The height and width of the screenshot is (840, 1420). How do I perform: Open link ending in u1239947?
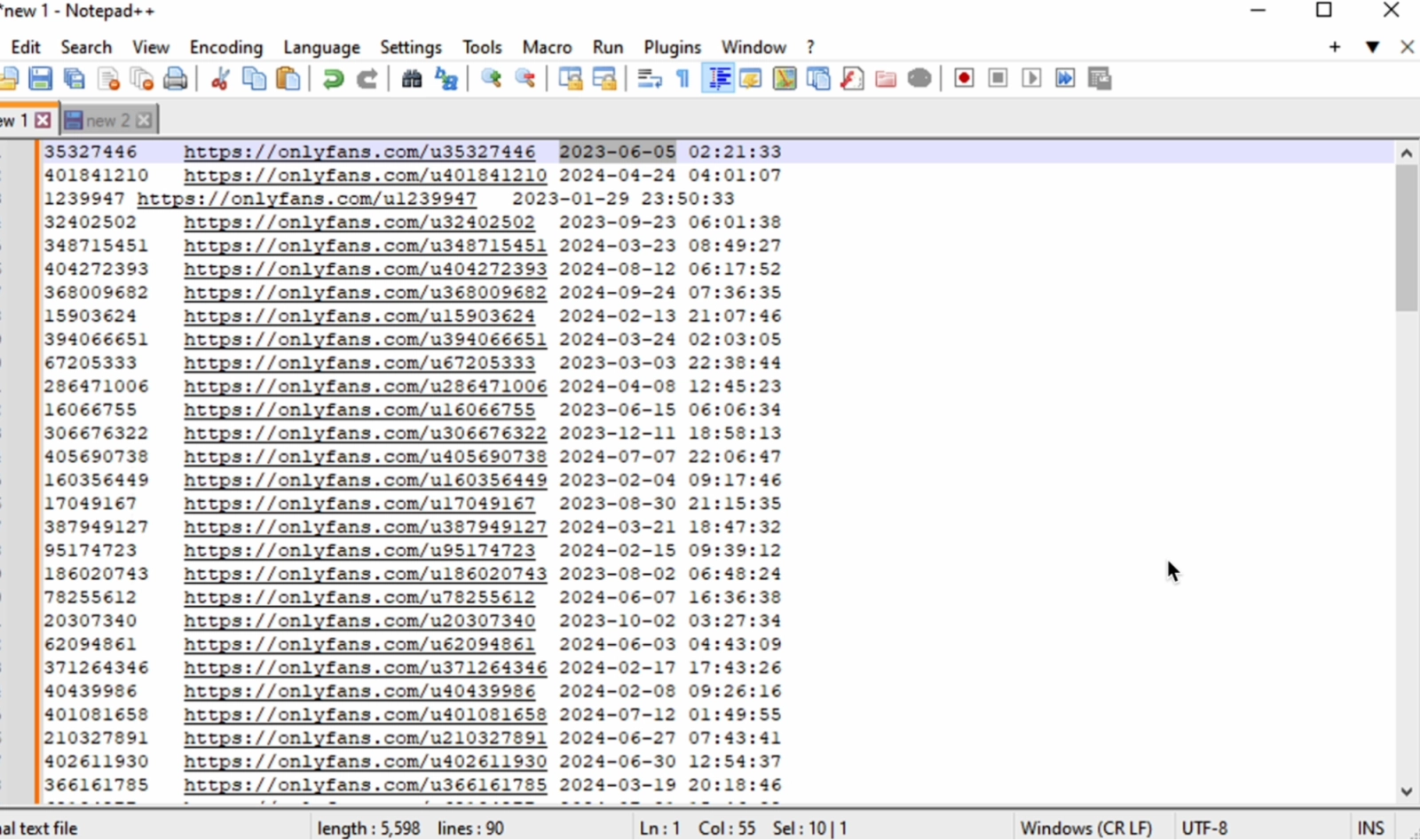tap(306, 199)
